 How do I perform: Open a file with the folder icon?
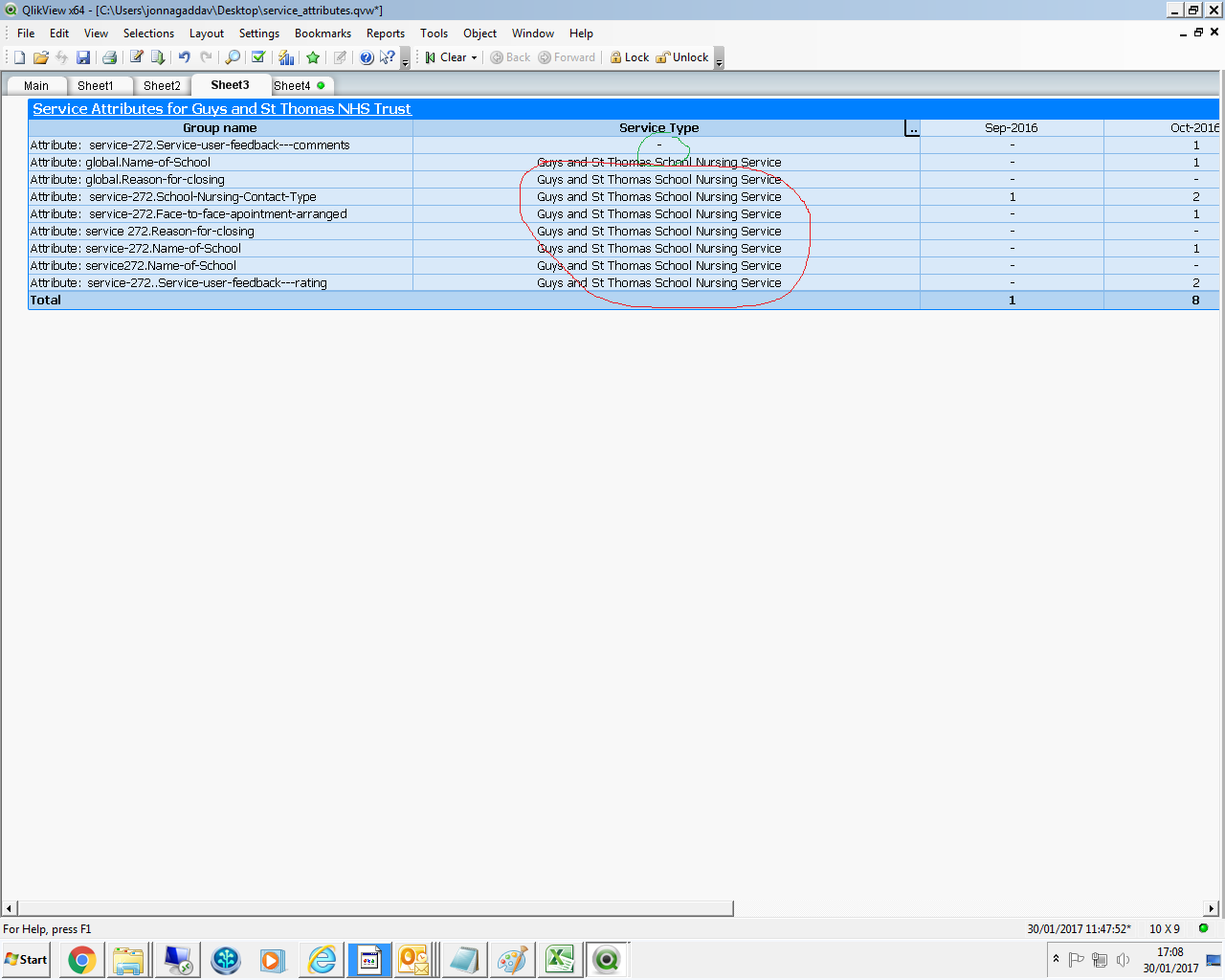41,57
